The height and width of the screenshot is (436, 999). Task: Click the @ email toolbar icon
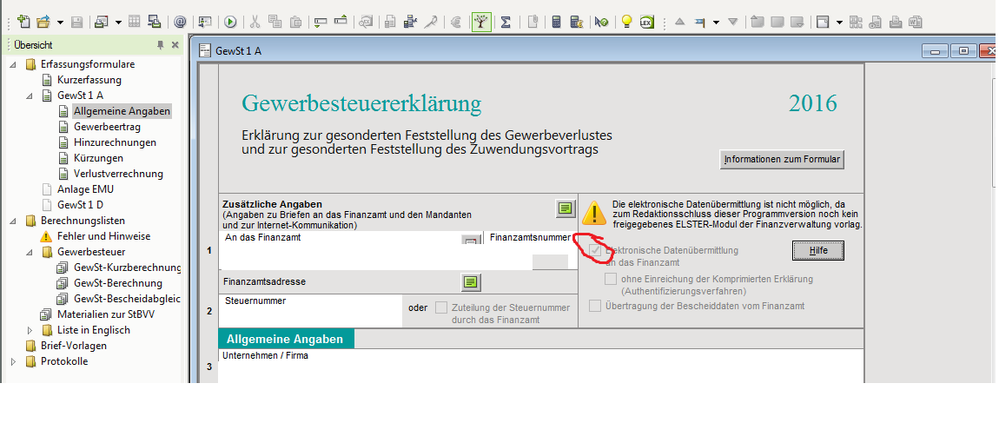pyautogui.click(x=180, y=21)
